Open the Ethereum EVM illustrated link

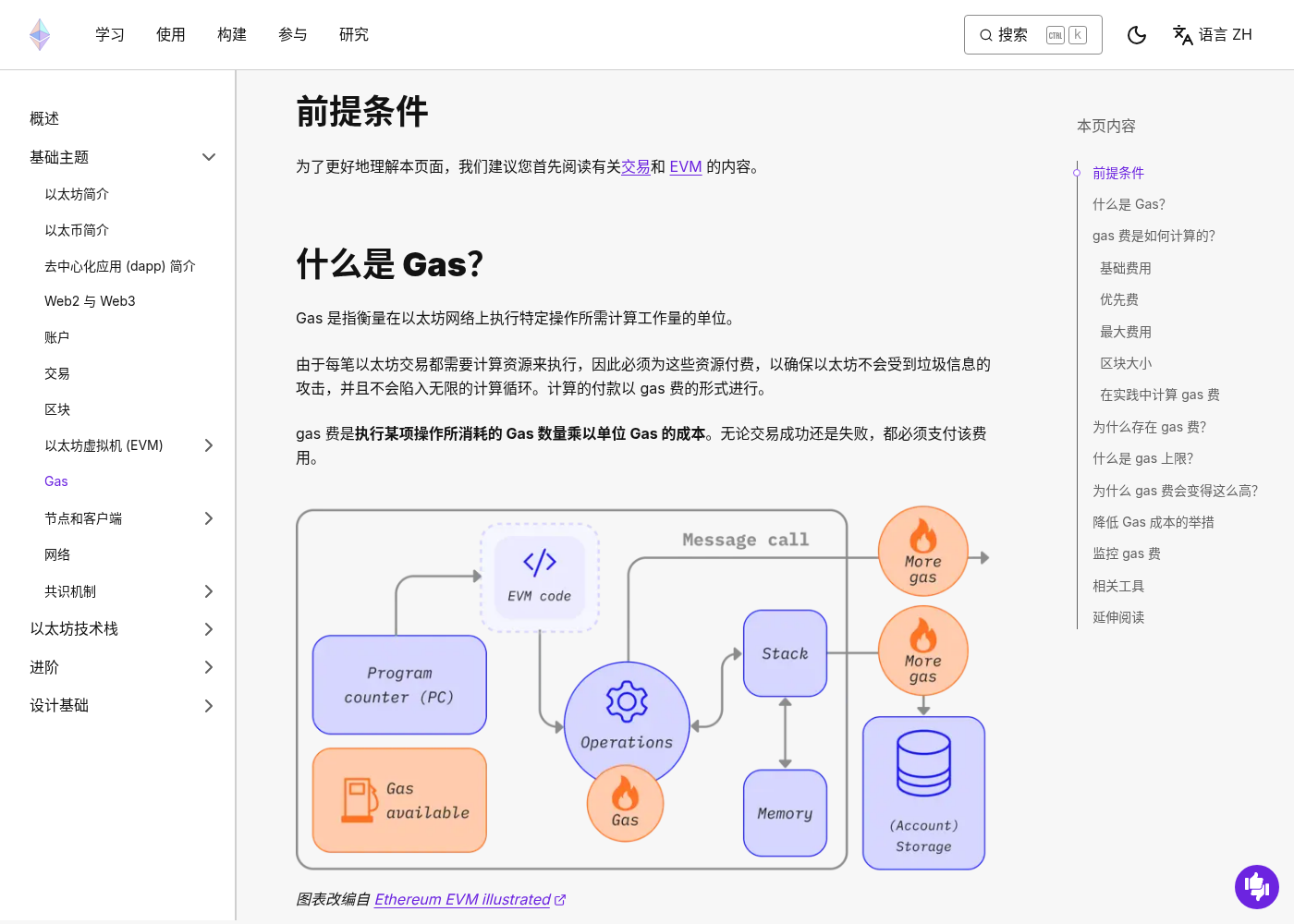[x=462, y=899]
